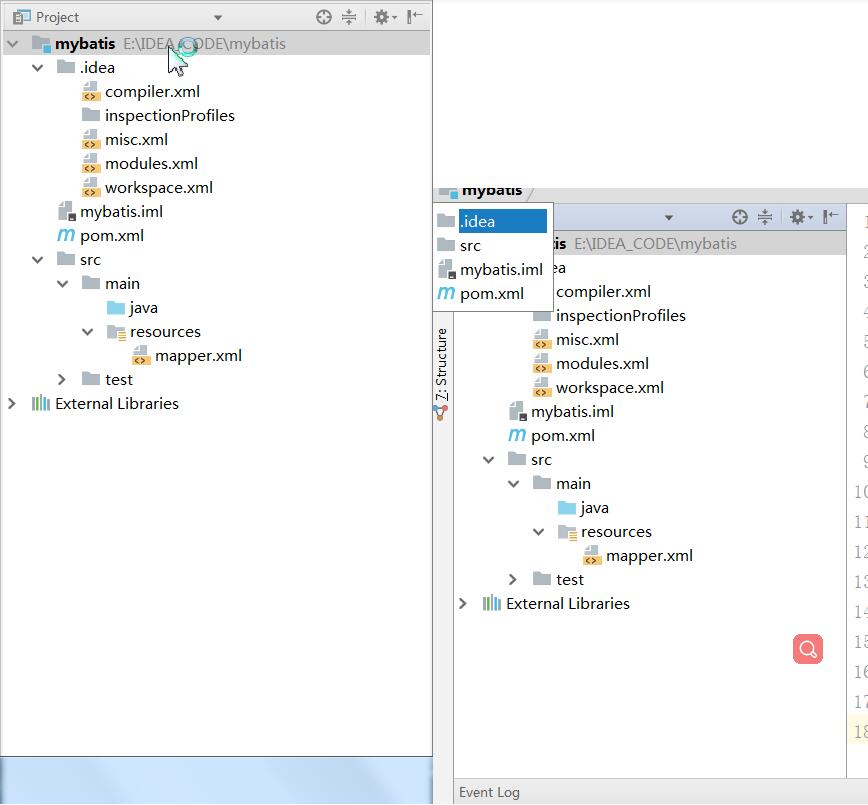Collapse the main folder in Project-titled panel
The image size is (868, 805).
pos(63,283)
